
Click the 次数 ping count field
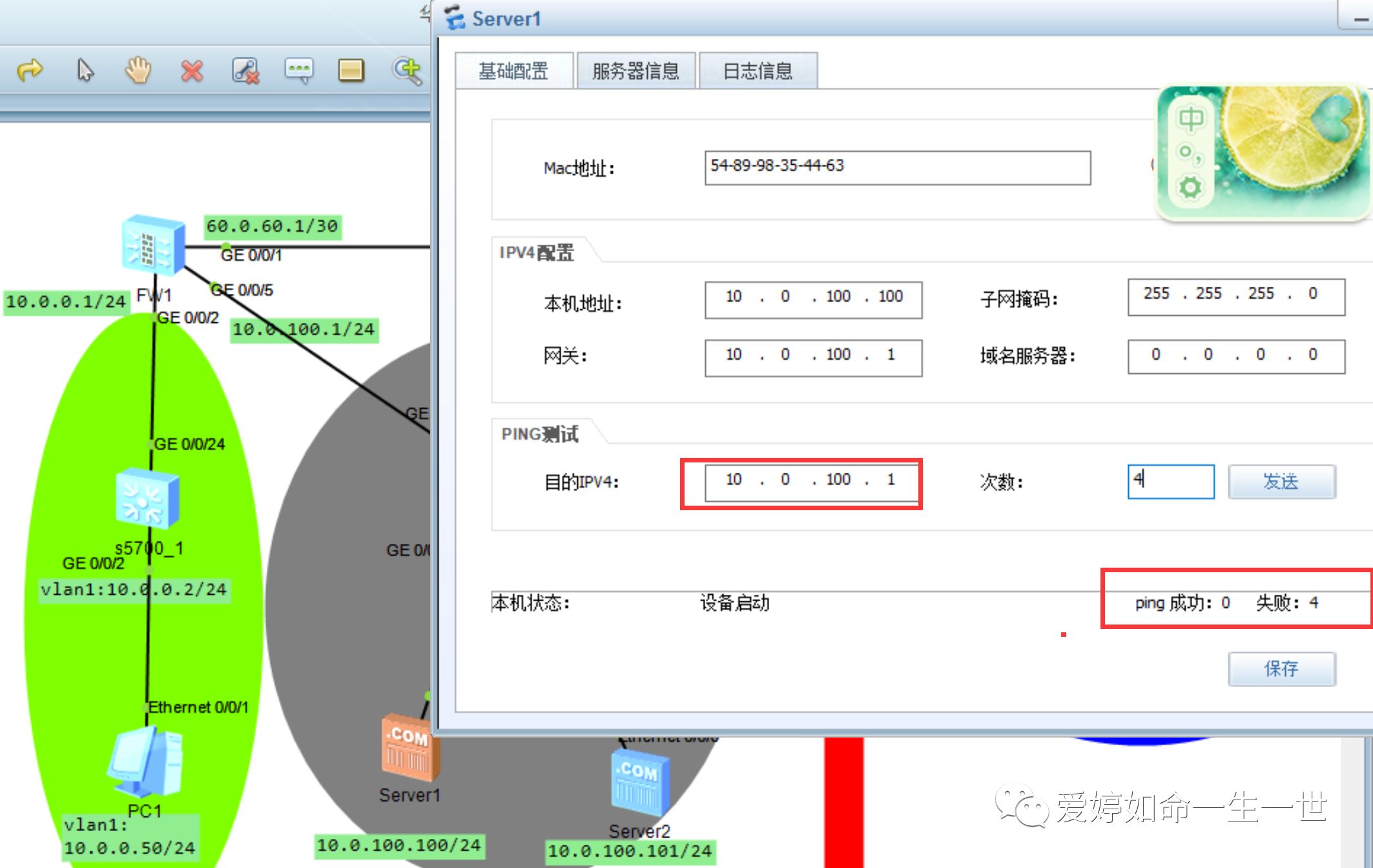click(1170, 481)
